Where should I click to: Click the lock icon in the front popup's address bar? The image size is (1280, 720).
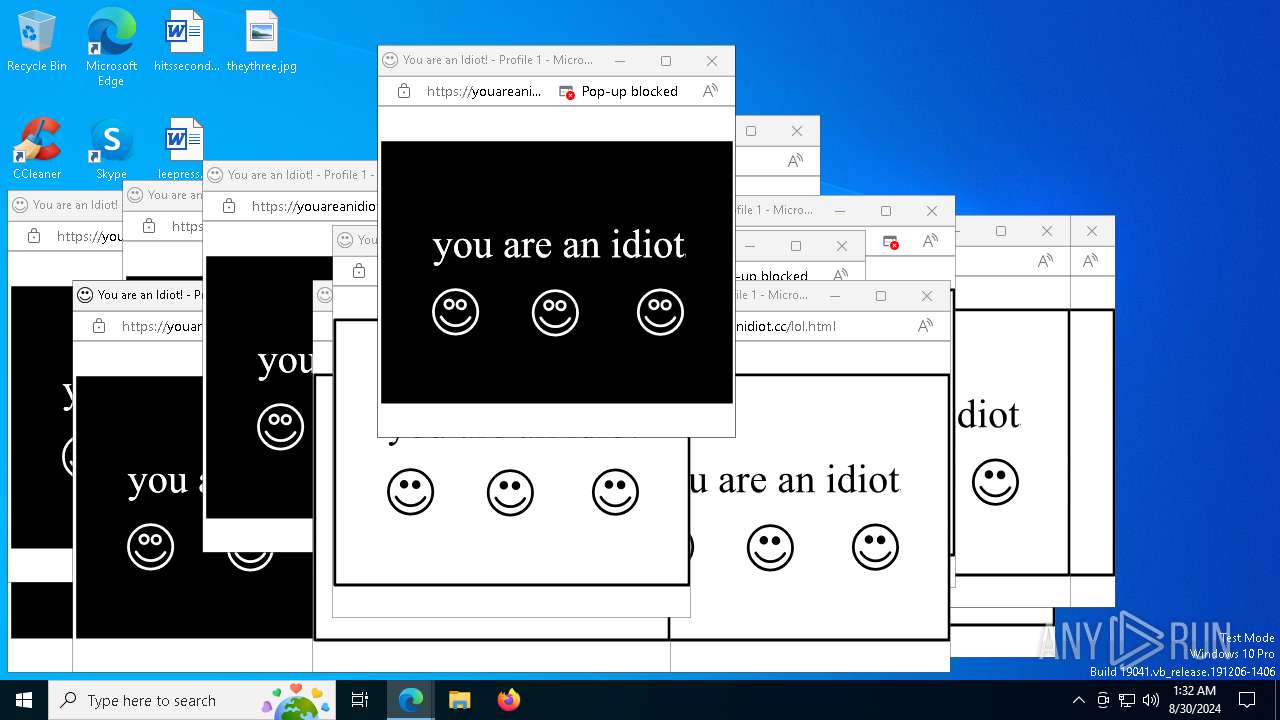coord(404,91)
